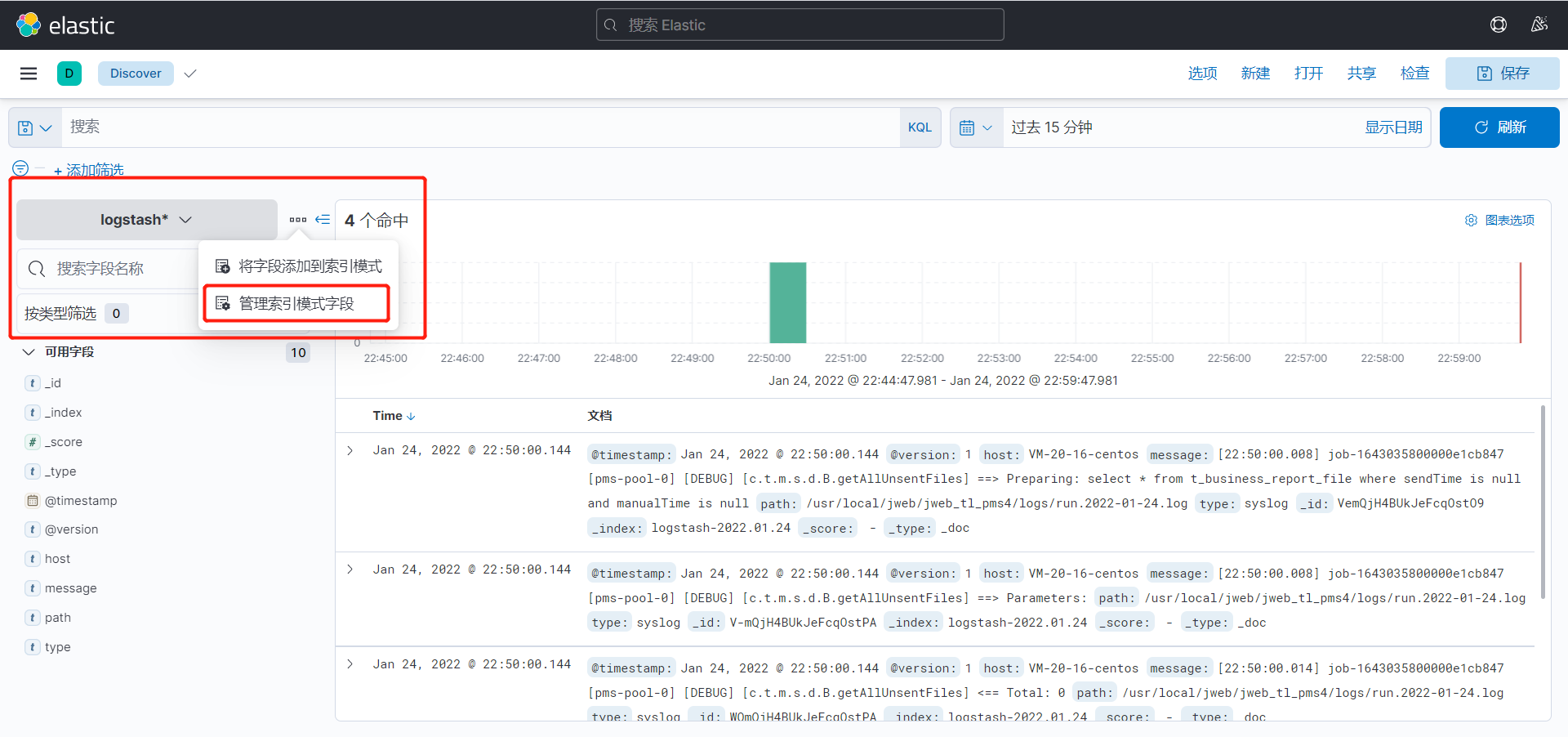Viewport: 1568px width, 737px height.
Task: Click the elastic logo
Action: tap(65, 25)
